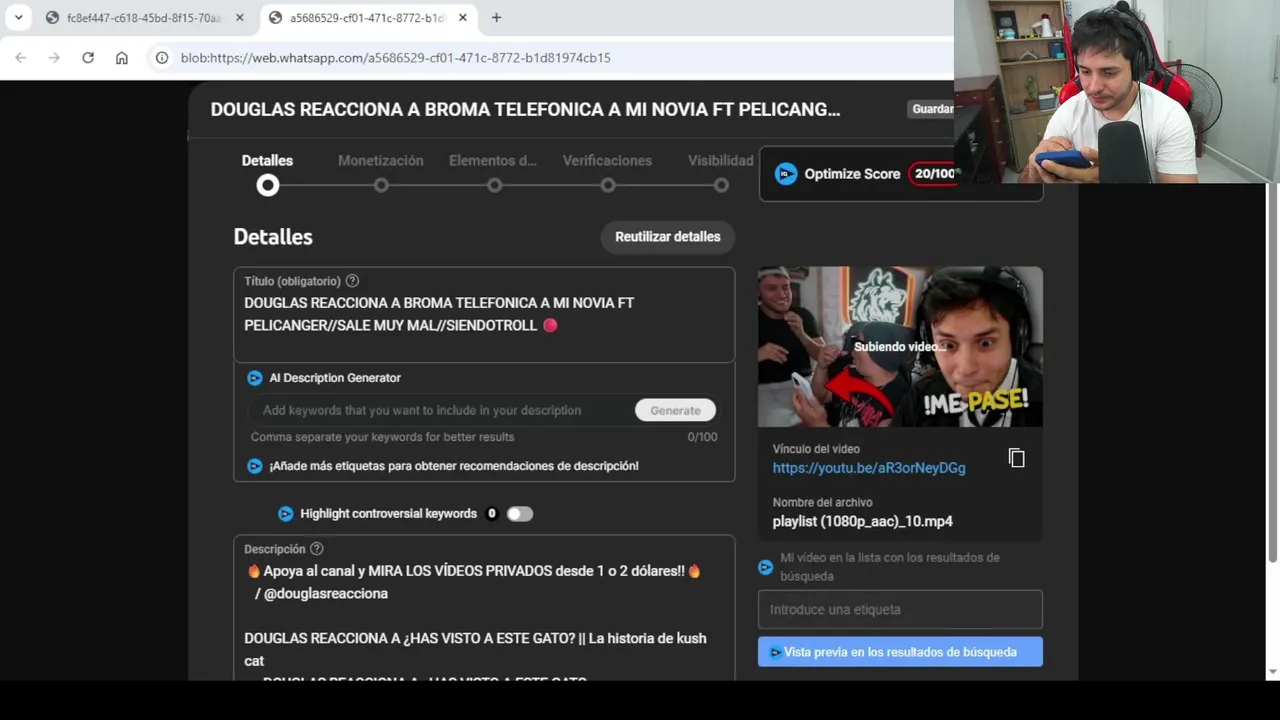This screenshot has height=720, width=1280.
Task: Open help icon next to Descripción
Action: click(x=317, y=549)
